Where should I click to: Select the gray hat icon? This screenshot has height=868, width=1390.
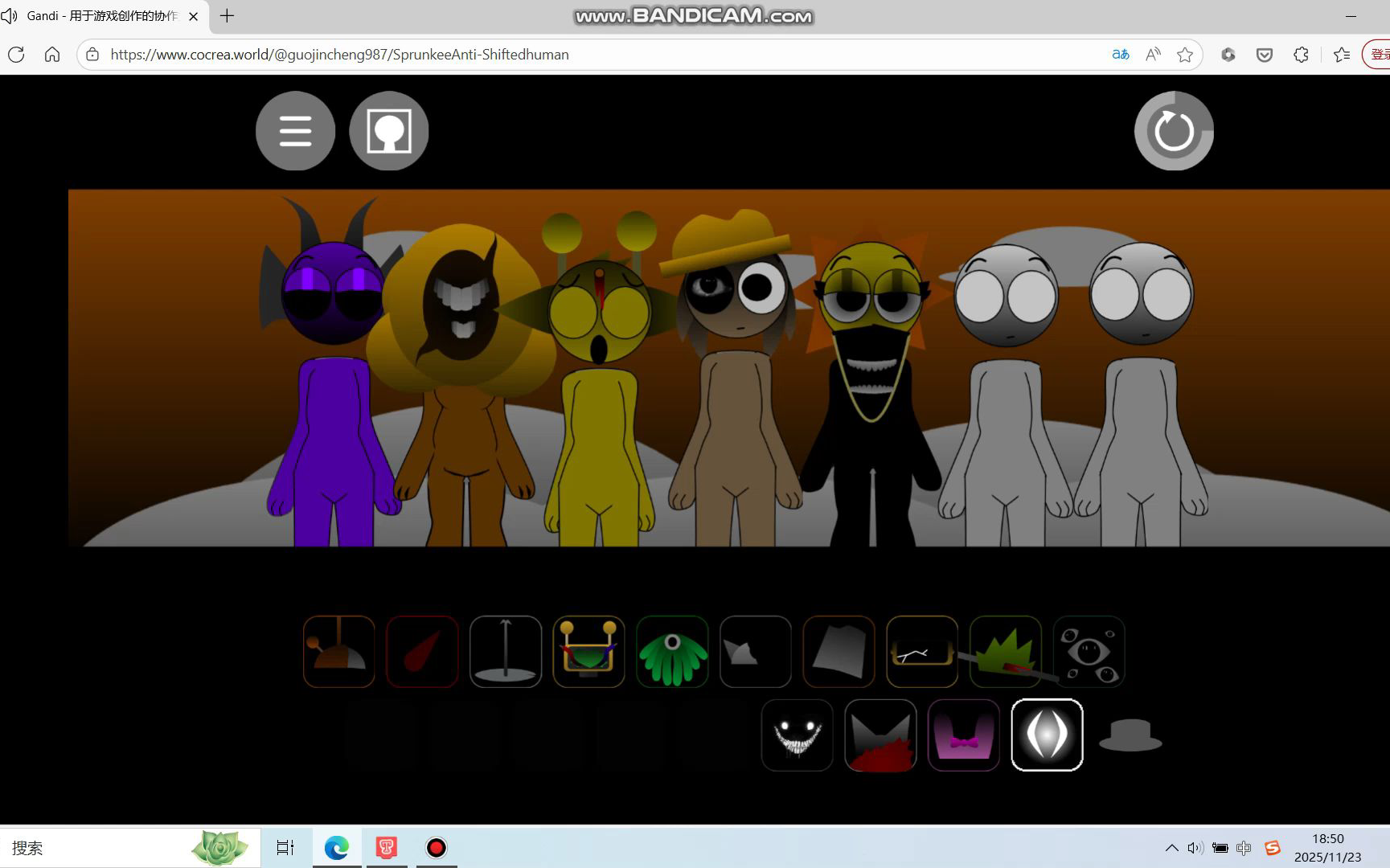coord(1130,735)
